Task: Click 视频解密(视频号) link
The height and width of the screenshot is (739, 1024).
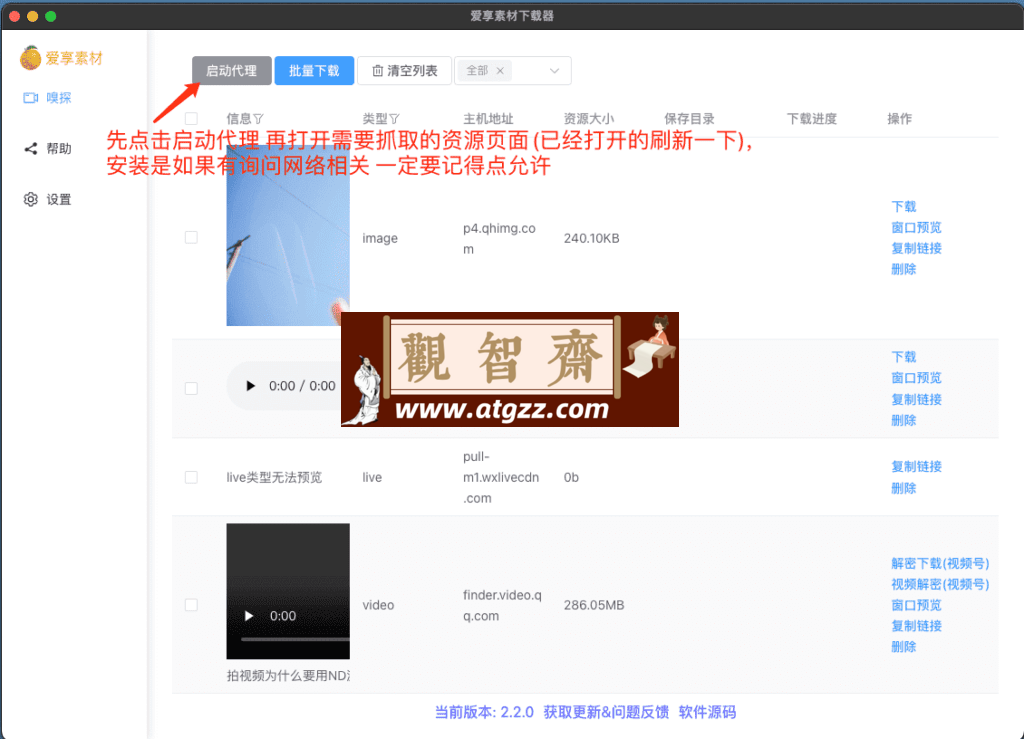Action: 940,584
